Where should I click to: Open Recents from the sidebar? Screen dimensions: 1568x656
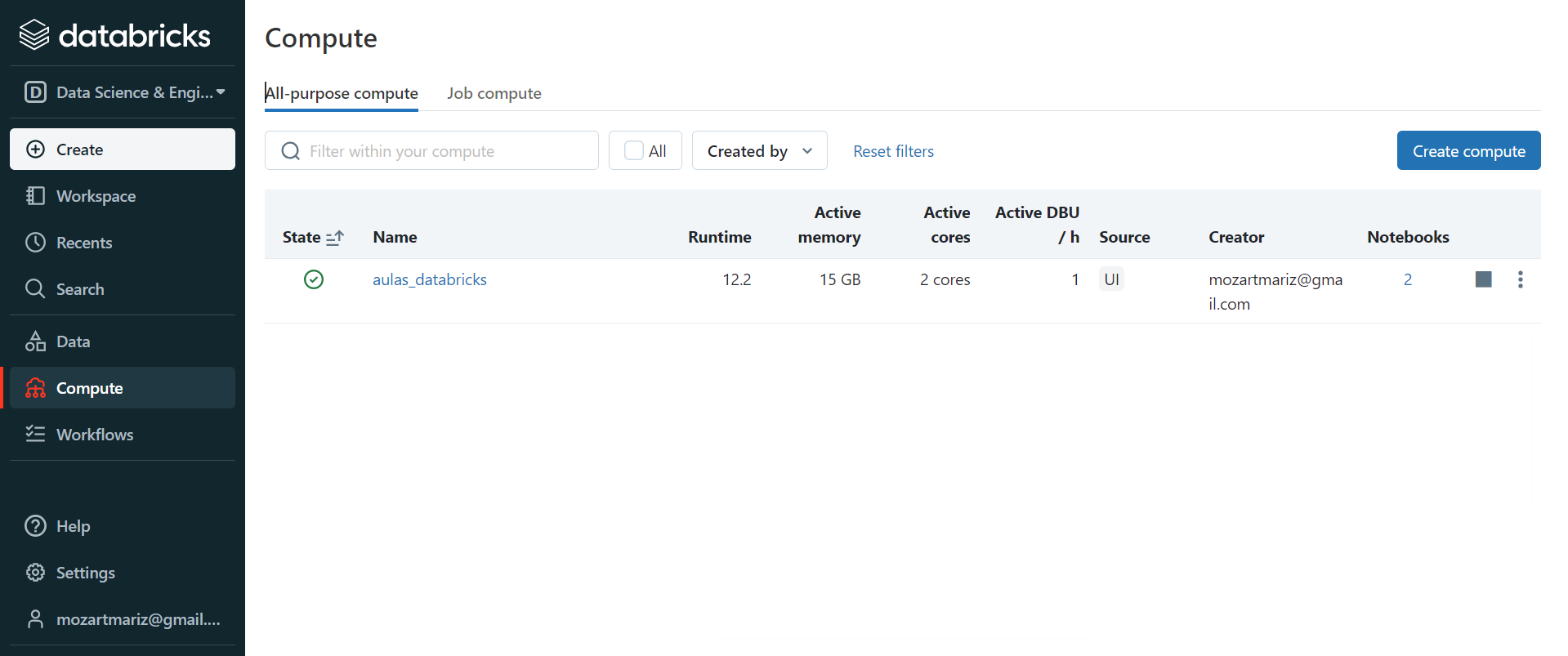click(x=123, y=243)
